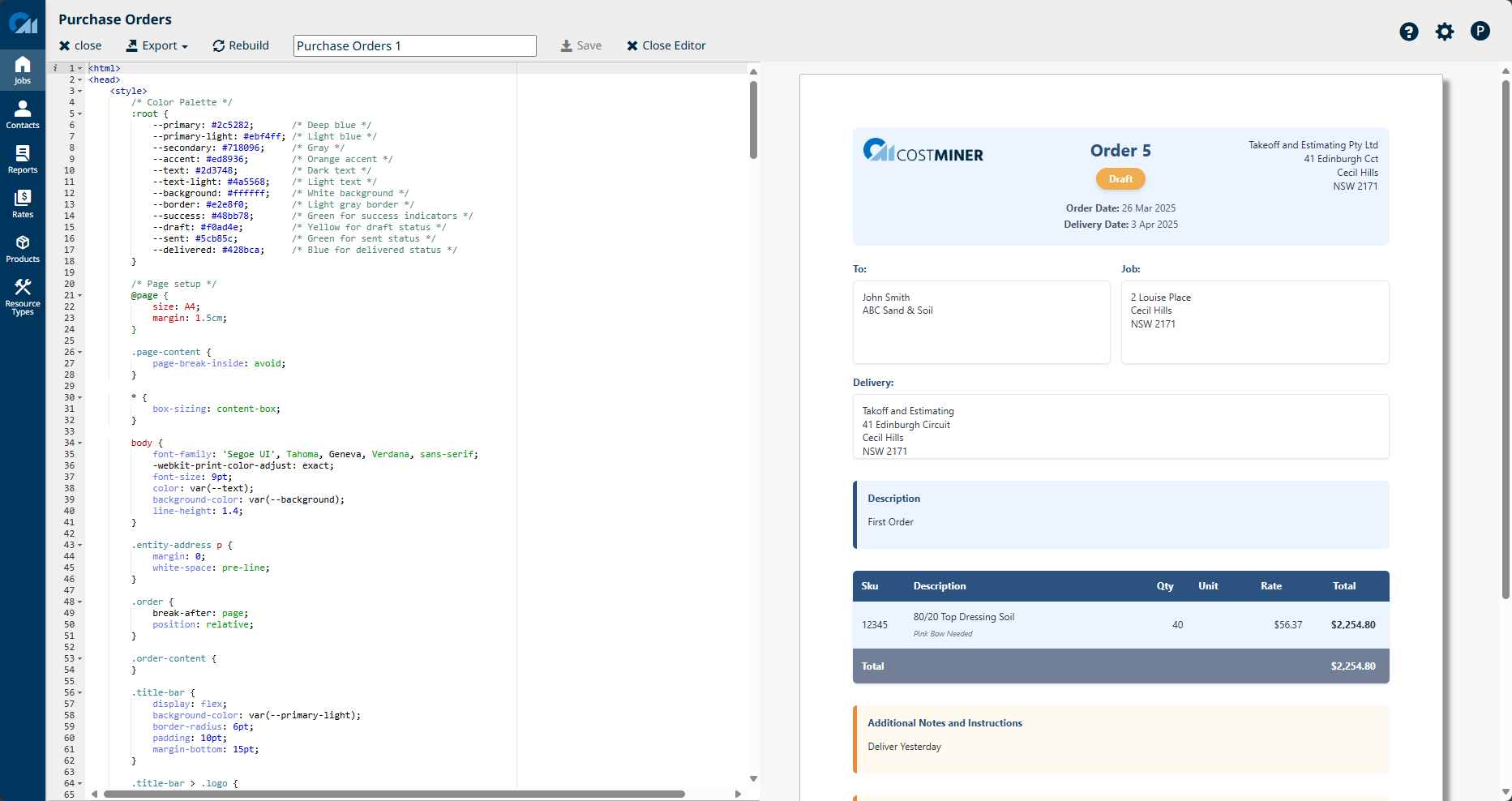The width and height of the screenshot is (1512, 801).
Task: Click Additional Notes and Instructions heading
Action: coord(944,723)
